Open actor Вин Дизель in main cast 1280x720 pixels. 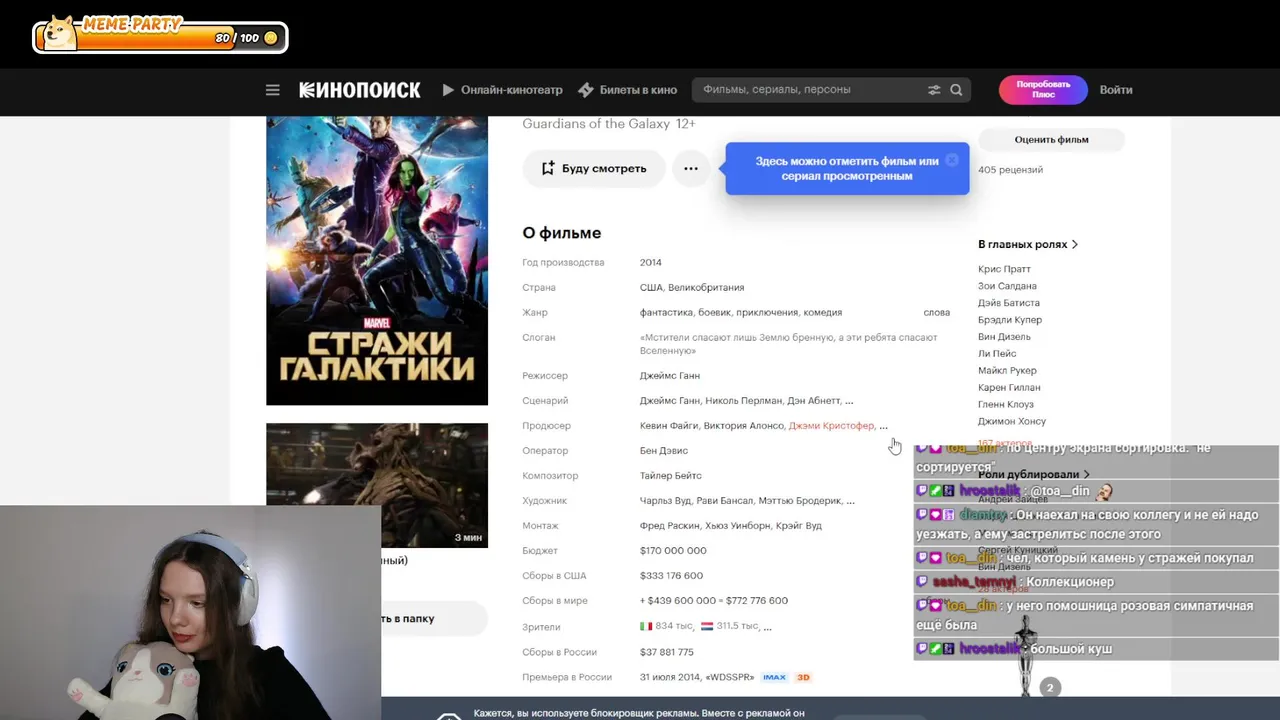(x=1004, y=337)
